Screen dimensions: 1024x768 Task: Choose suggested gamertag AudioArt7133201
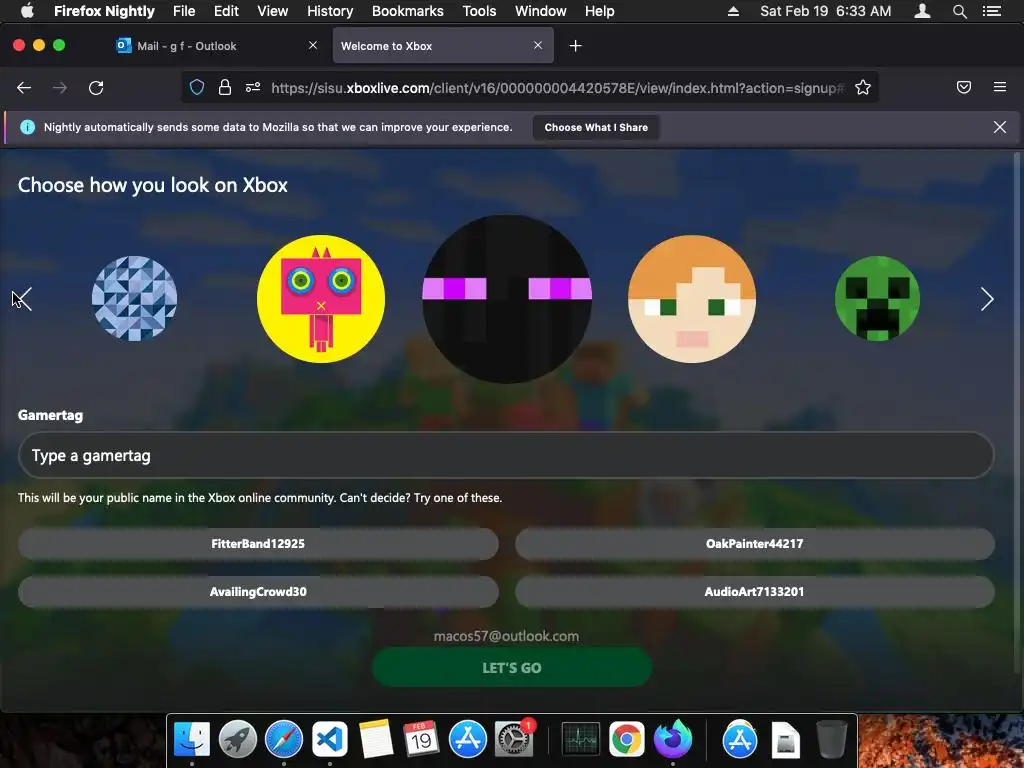754,592
